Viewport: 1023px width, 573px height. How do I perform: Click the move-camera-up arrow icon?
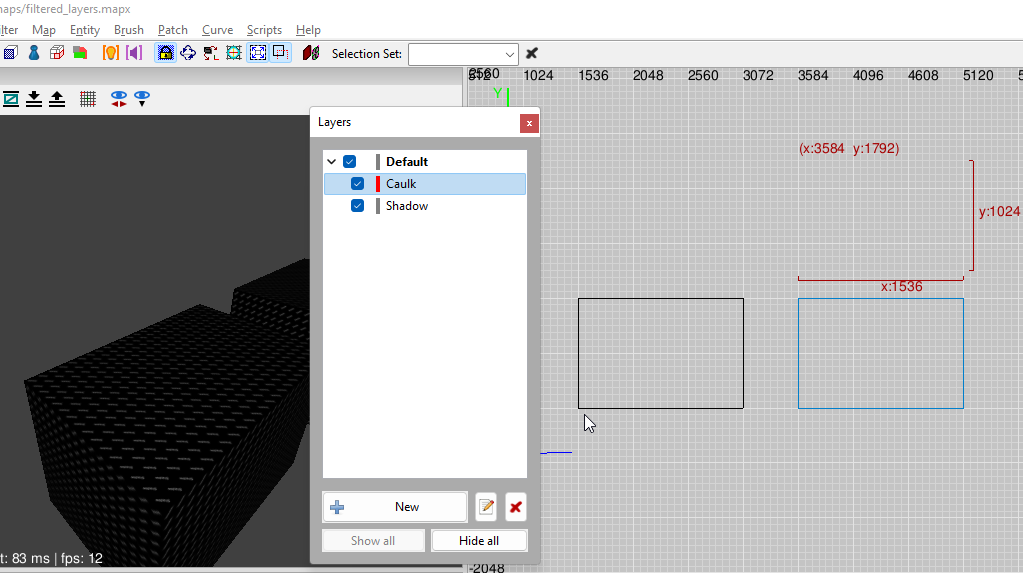coord(57,98)
